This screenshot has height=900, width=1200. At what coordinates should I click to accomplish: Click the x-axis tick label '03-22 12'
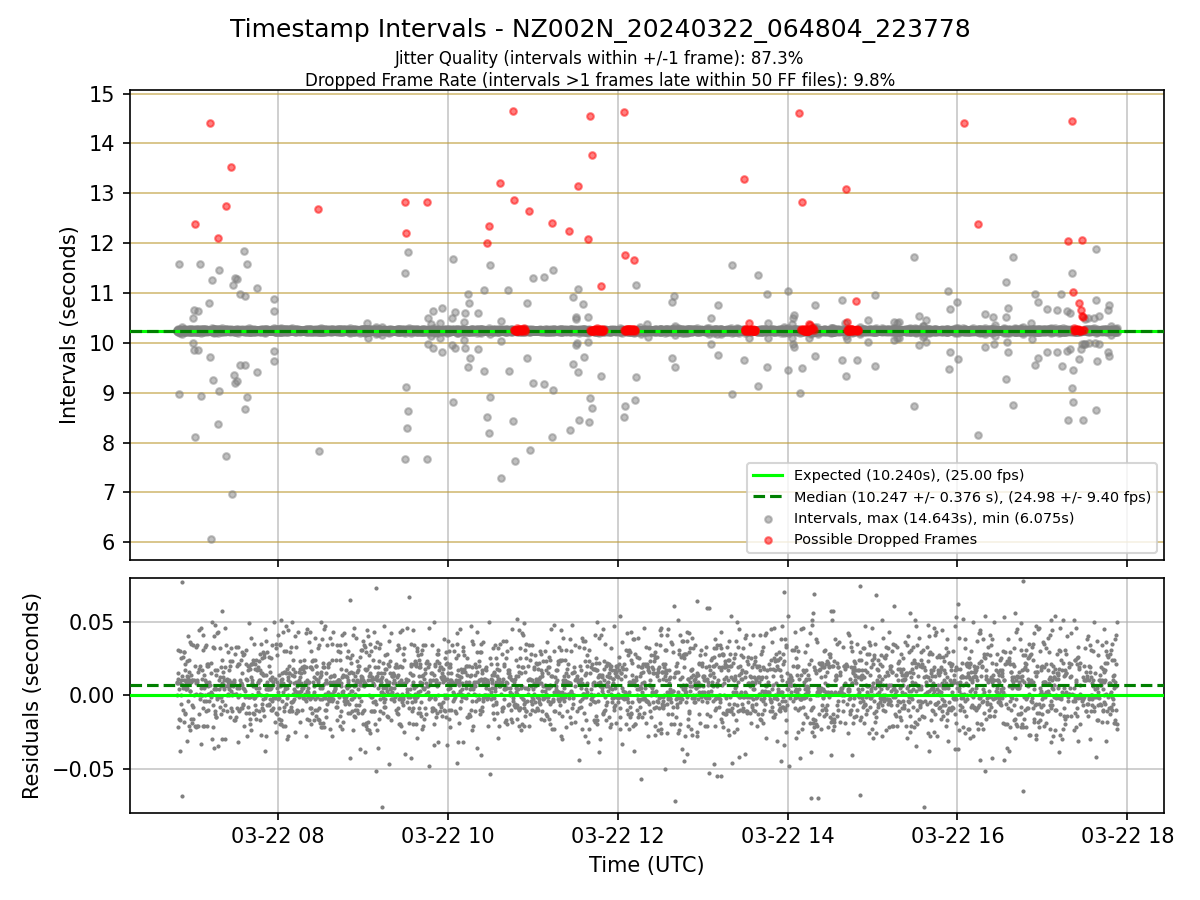(618, 835)
